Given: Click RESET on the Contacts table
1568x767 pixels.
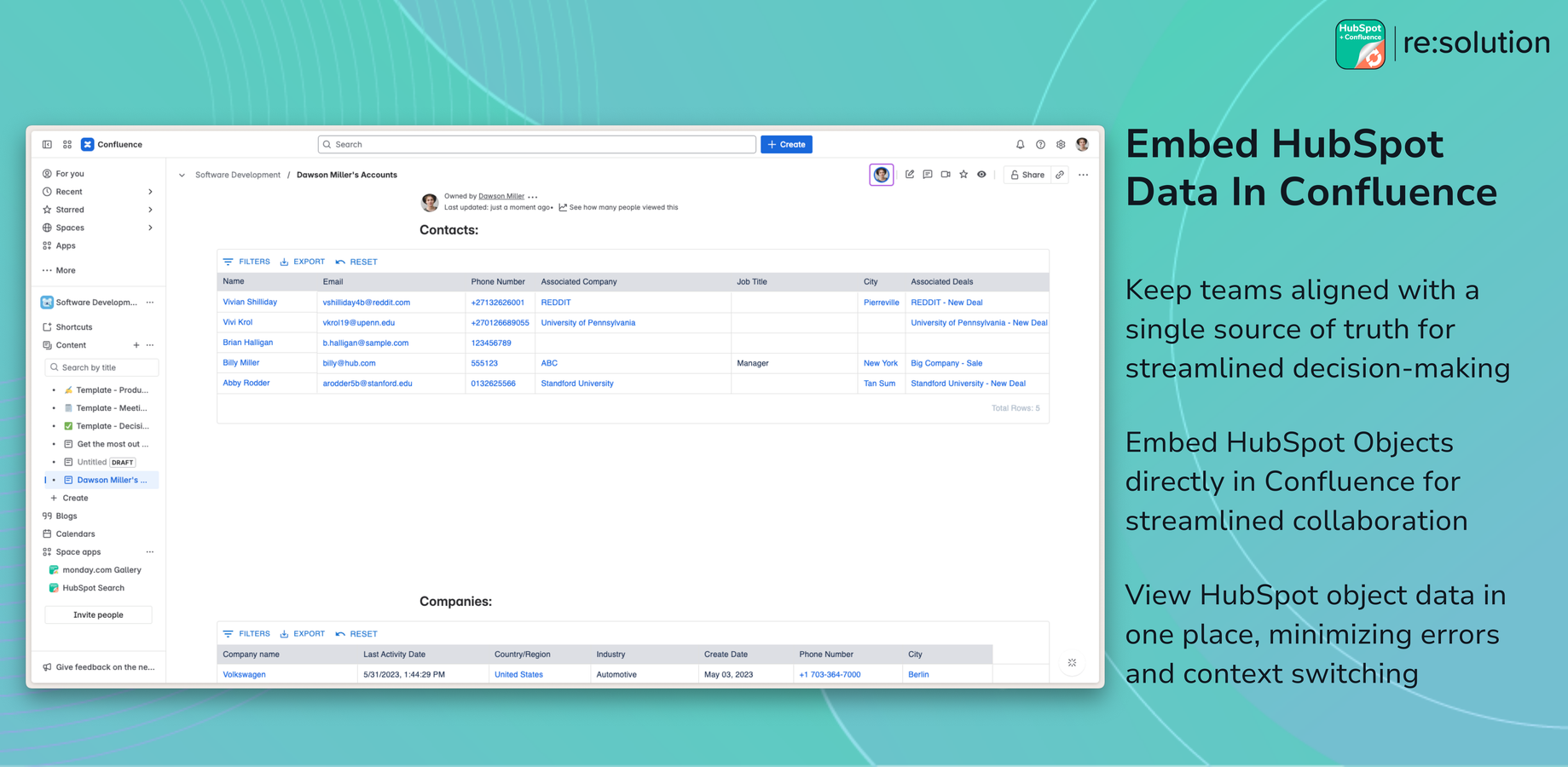Looking at the screenshot, I should [356, 262].
